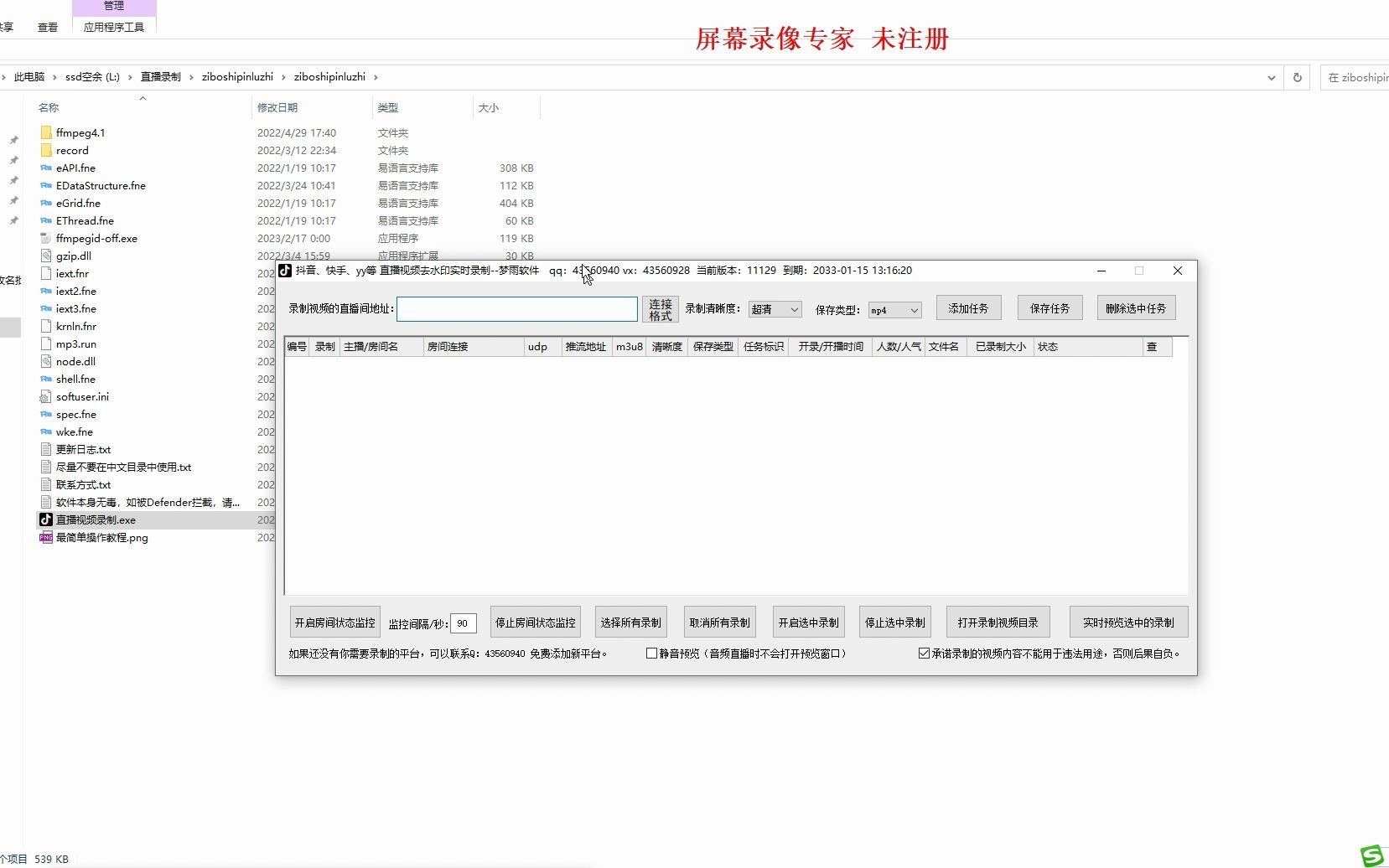Select iext.fnr file icon
This screenshot has height=868, width=1389.
pyautogui.click(x=46, y=273)
